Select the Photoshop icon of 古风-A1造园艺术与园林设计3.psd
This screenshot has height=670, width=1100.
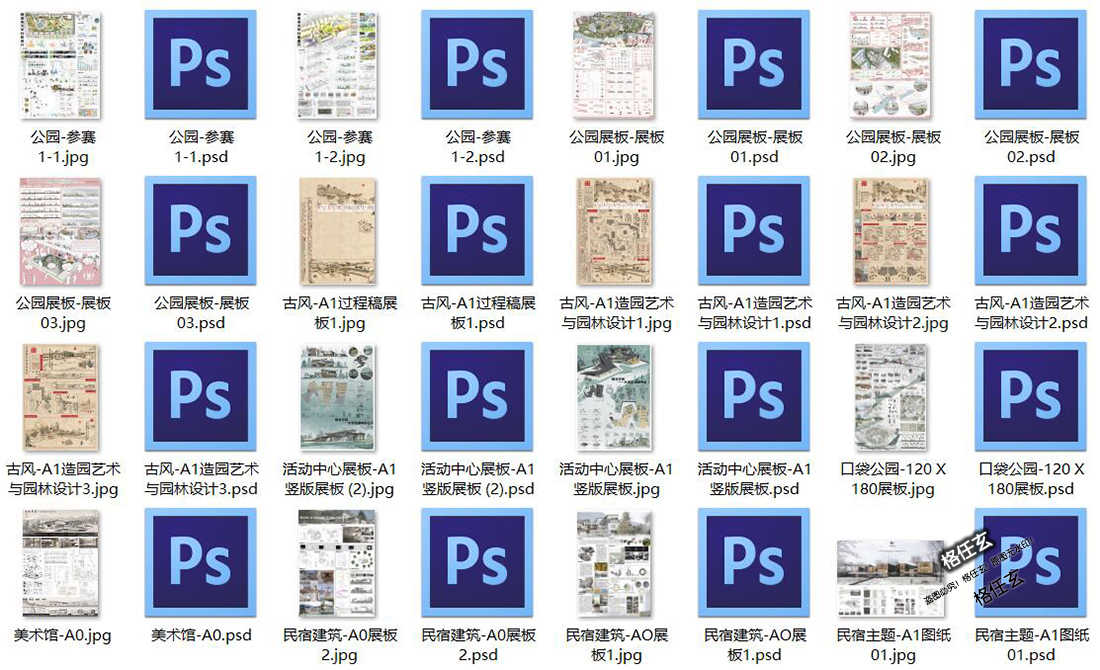pos(201,396)
